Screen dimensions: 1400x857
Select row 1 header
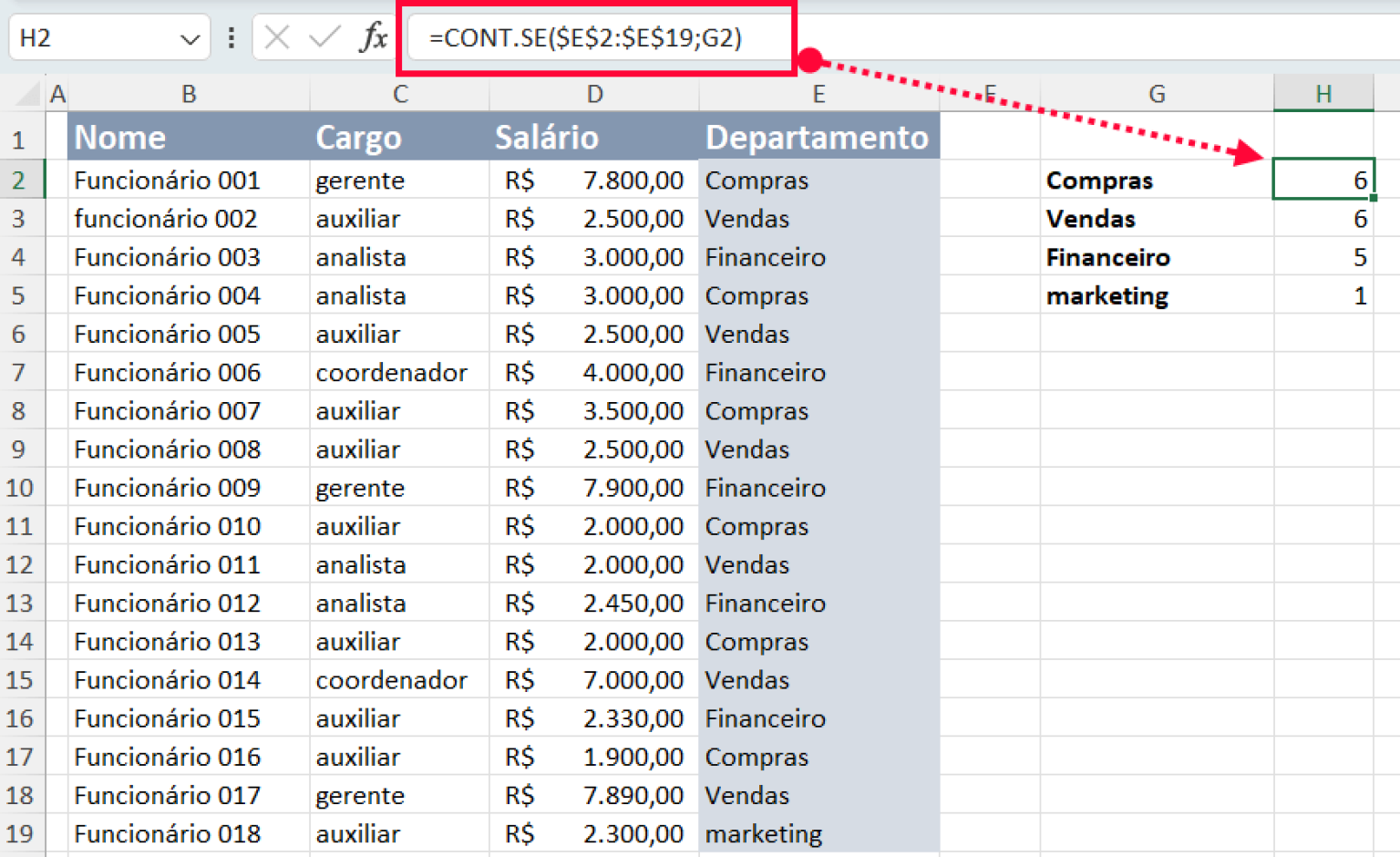20,137
